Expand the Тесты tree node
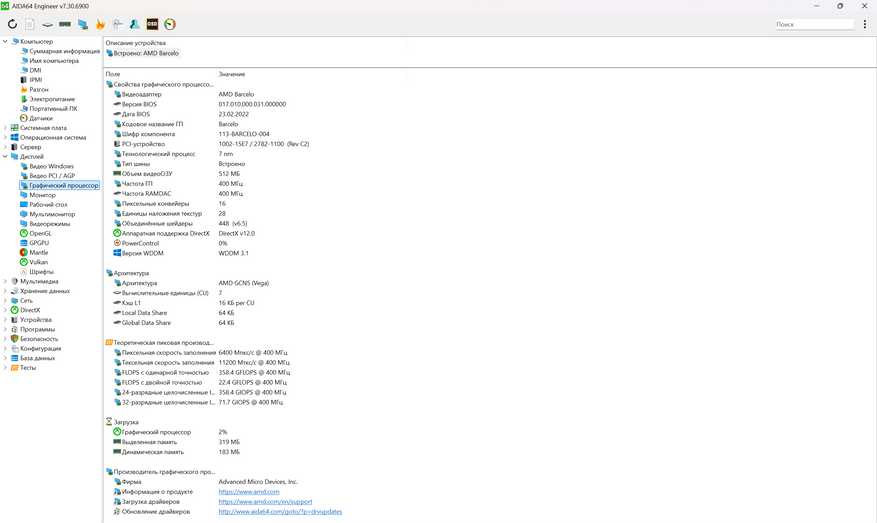Screen dimensions: 877x523 pyautogui.click(x=5, y=367)
